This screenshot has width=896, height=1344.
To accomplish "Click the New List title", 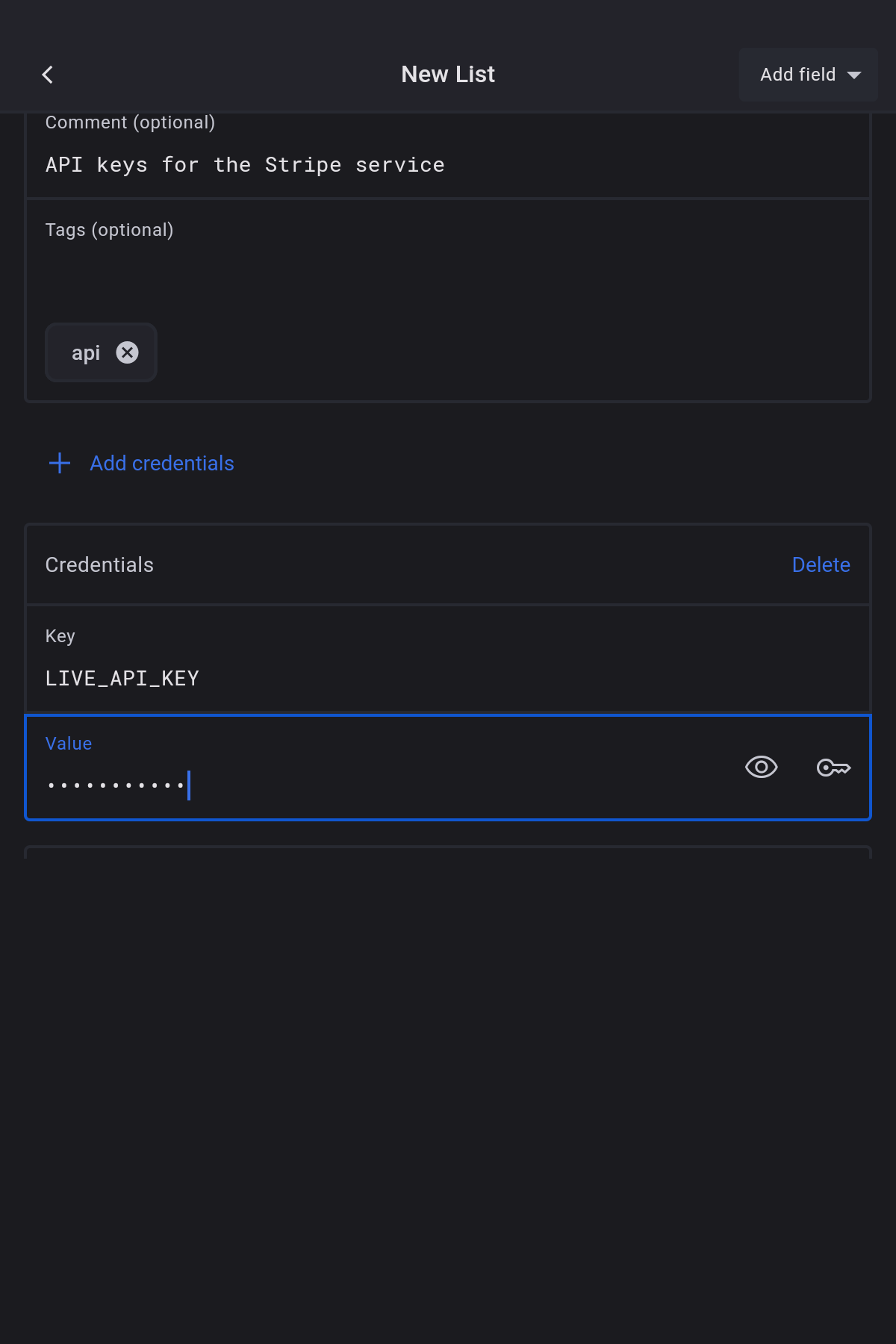I will click(x=448, y=75).
